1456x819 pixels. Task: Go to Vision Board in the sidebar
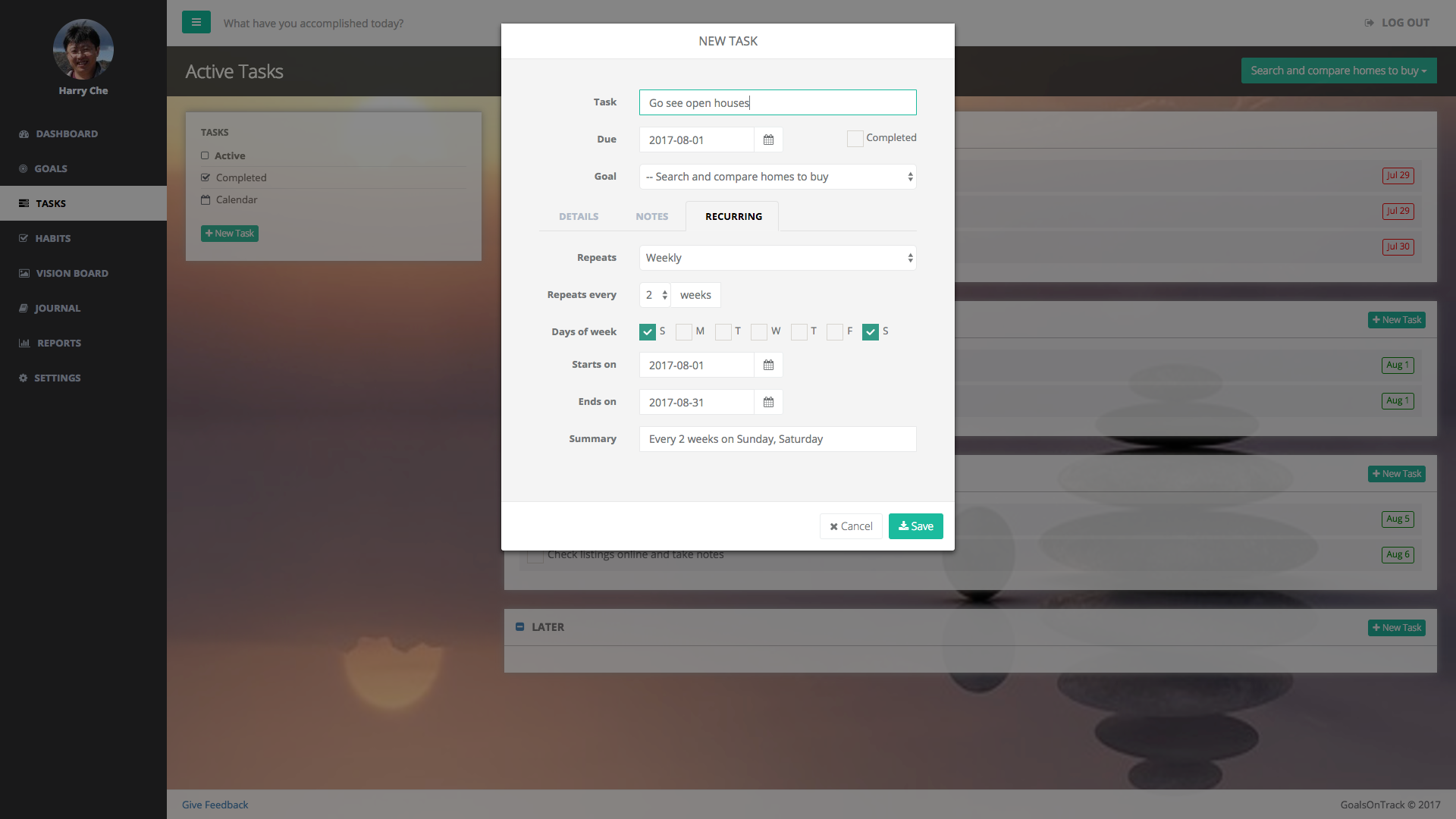tap(71, 273)
